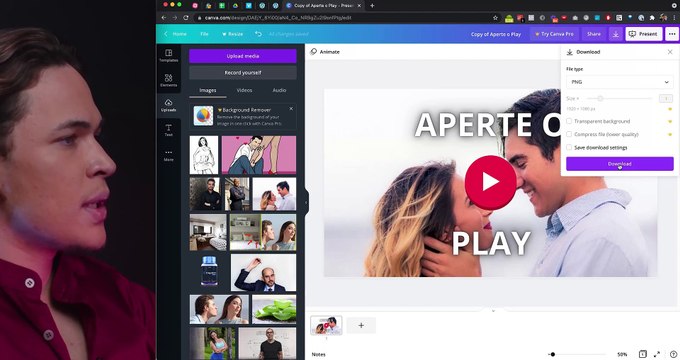Open the PNG file type dropdown
This screenshot has height=360, width=680.
tap(620, 82)
